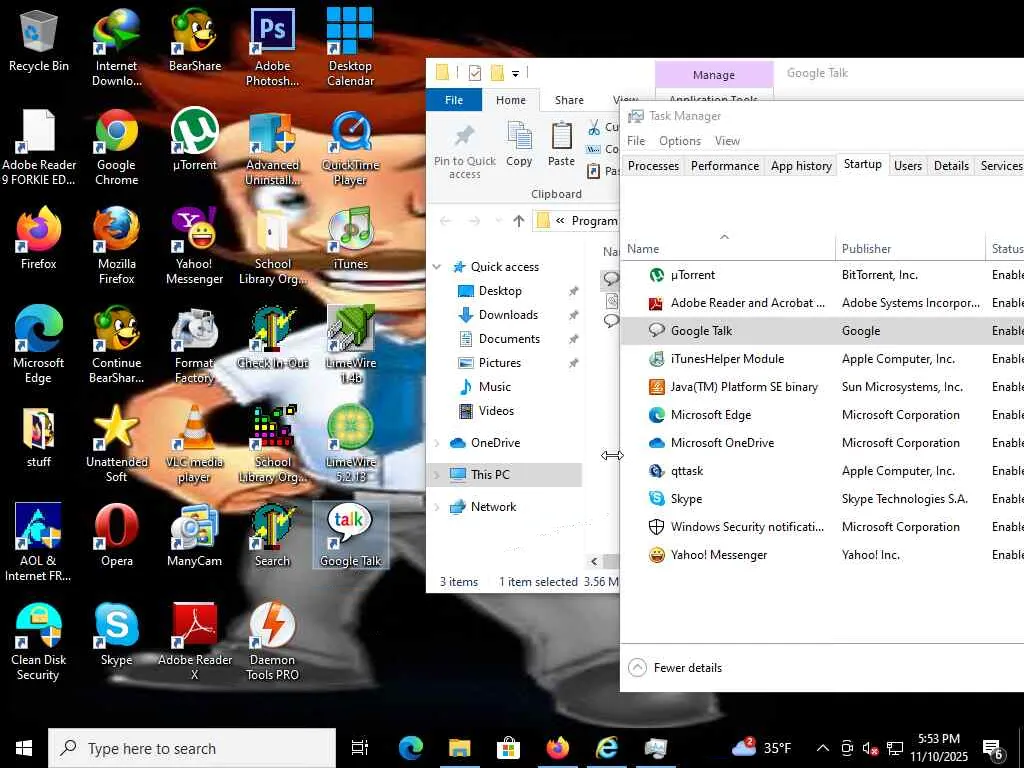The image size is (1024, 768).
Task: Open the File tab in File Explorer
Action: point(454,100)
